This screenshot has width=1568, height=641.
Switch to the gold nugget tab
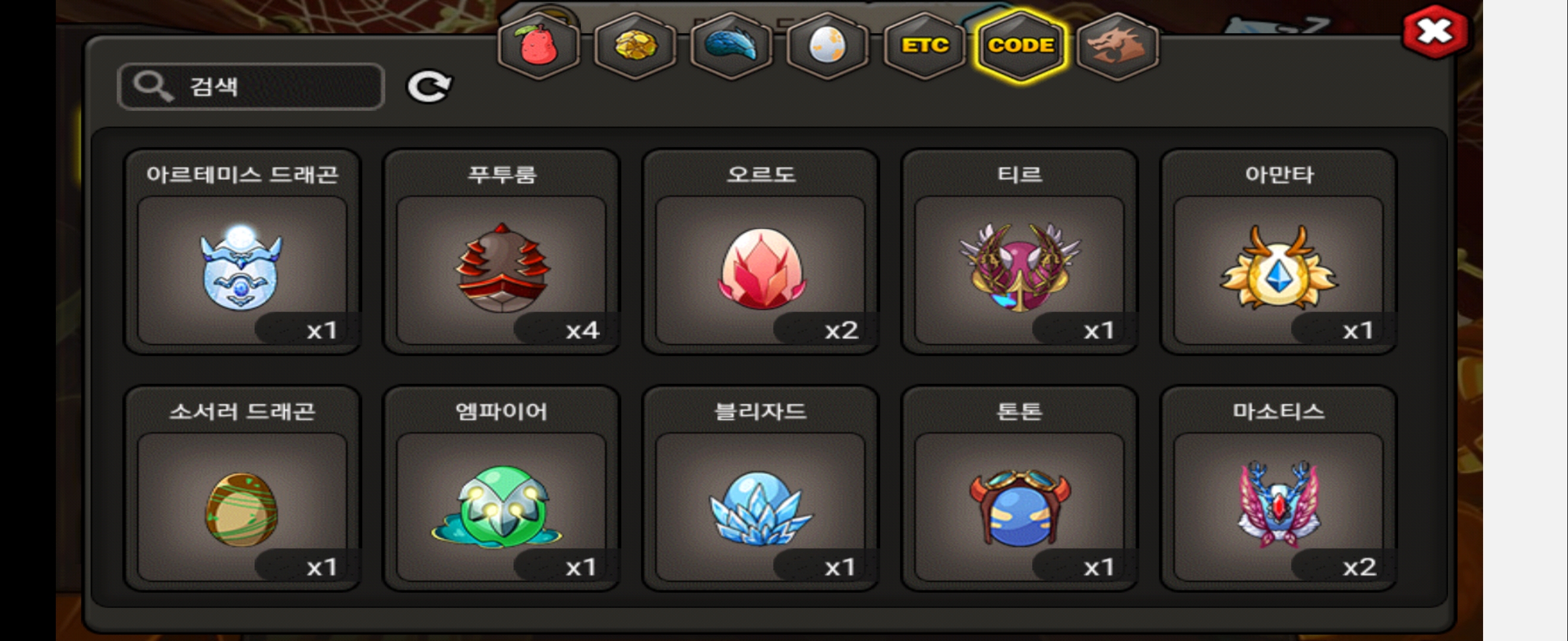pyautogui.click(x=635, y=46)
